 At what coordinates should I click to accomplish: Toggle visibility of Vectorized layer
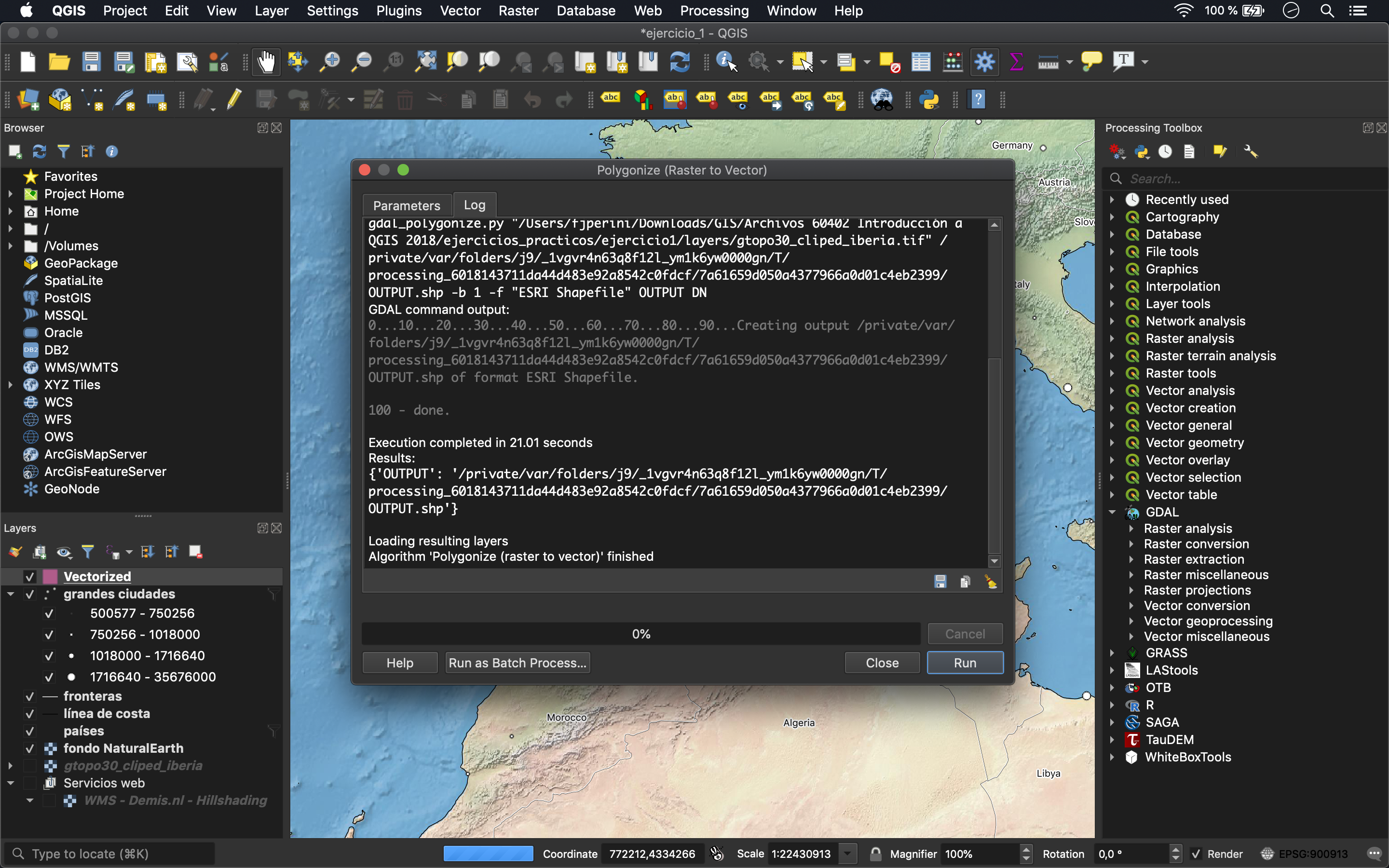click(30, 576)
